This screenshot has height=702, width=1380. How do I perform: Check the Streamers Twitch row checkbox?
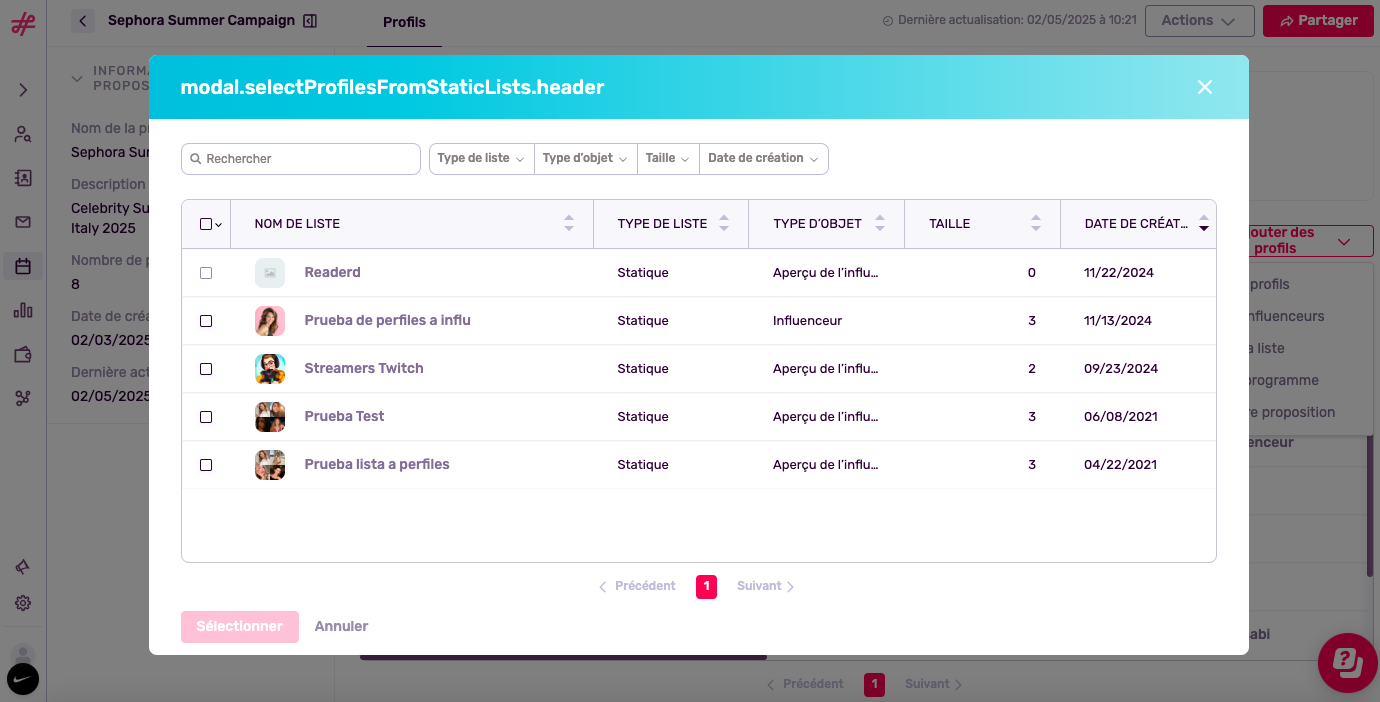tap(206, 369)
